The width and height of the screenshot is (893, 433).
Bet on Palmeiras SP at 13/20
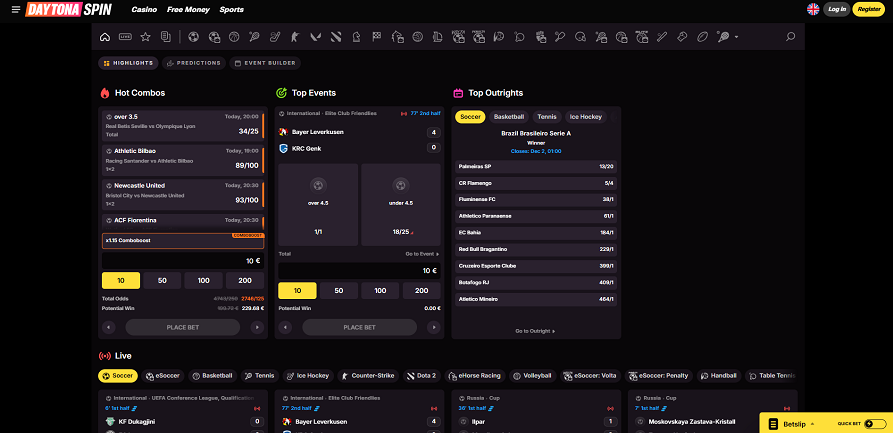point(536,167)
